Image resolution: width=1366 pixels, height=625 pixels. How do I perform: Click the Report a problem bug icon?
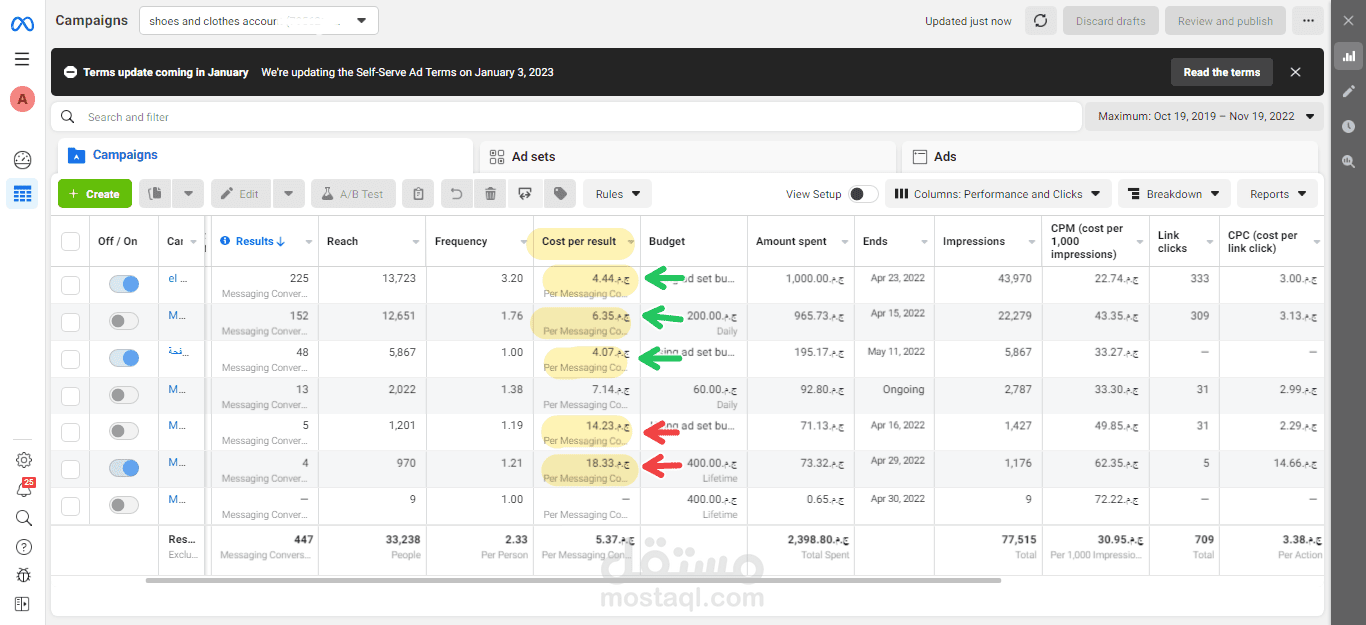(24, 575)
